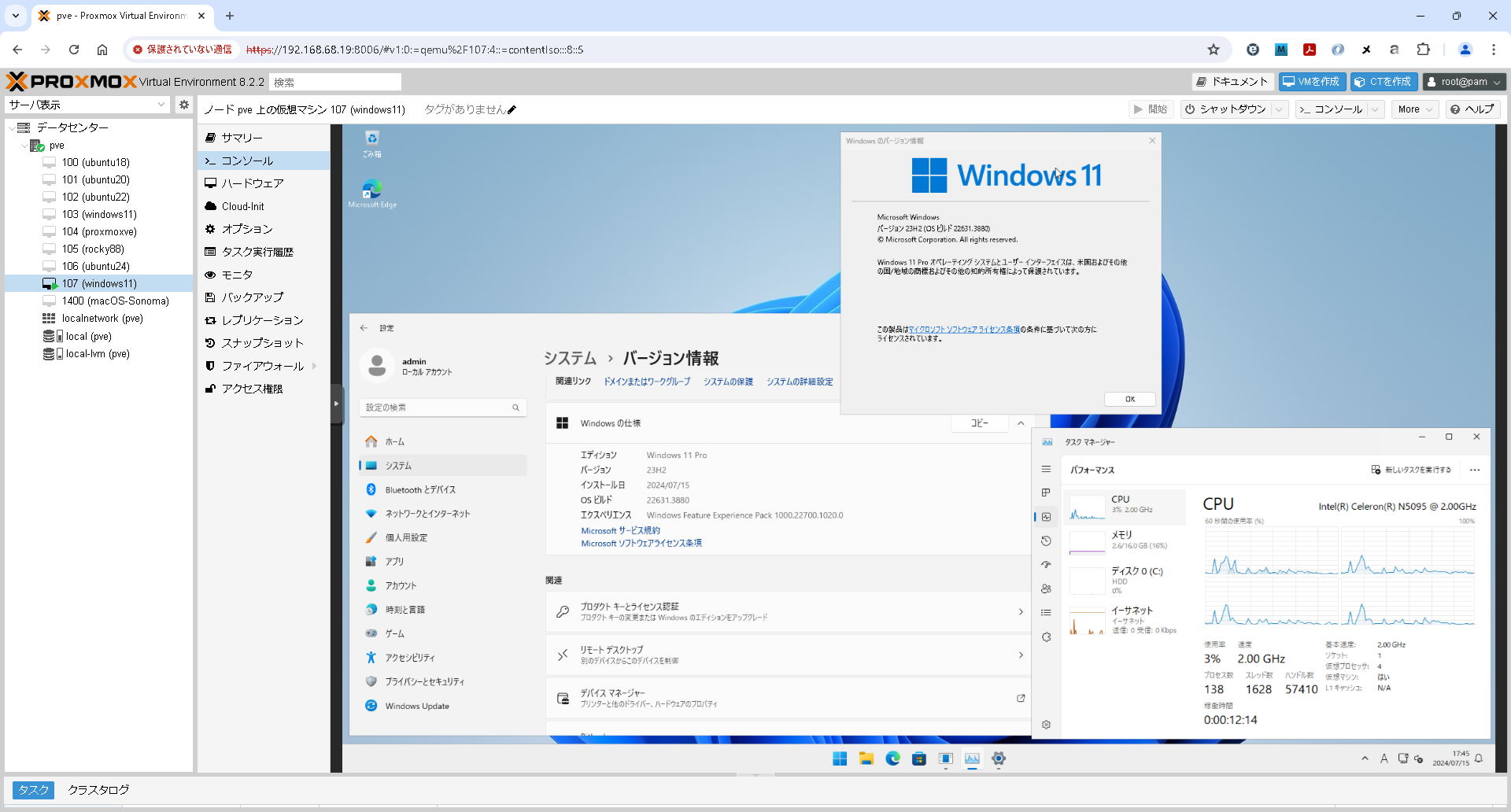
Task: Click the Copy (コピー) button for Windows specs
Action: pyautogui.click(x=979, y=423)
